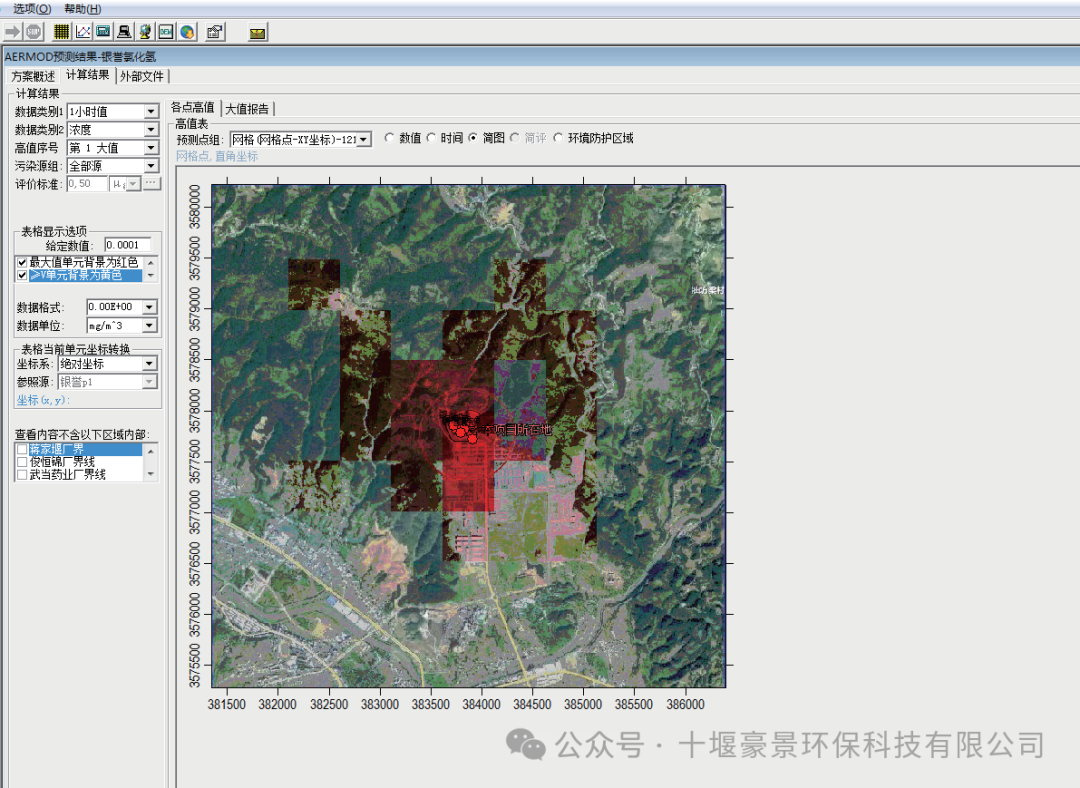The image size is (1080, 788).
Task: Expand the 数据单位 mg/m^3 dropdown
Action: (150, 326)
